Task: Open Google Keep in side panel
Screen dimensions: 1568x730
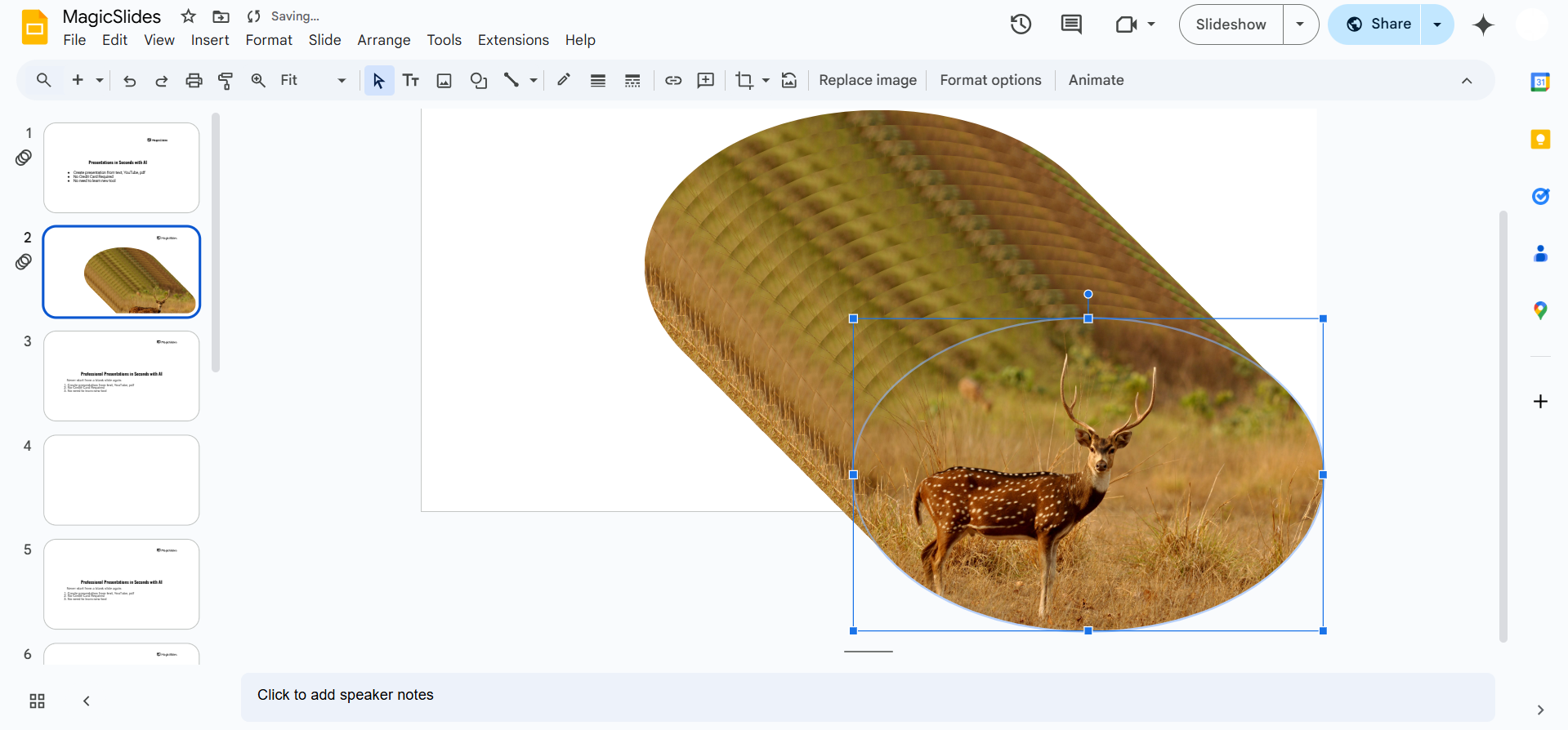Action: coord(1540,140)
